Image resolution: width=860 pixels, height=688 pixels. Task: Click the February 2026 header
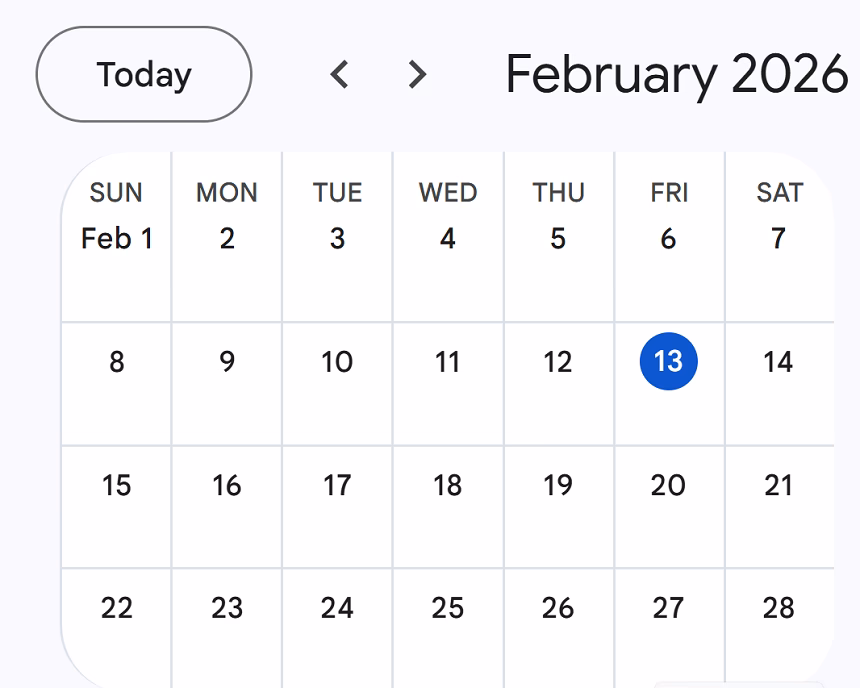(676, 74)
